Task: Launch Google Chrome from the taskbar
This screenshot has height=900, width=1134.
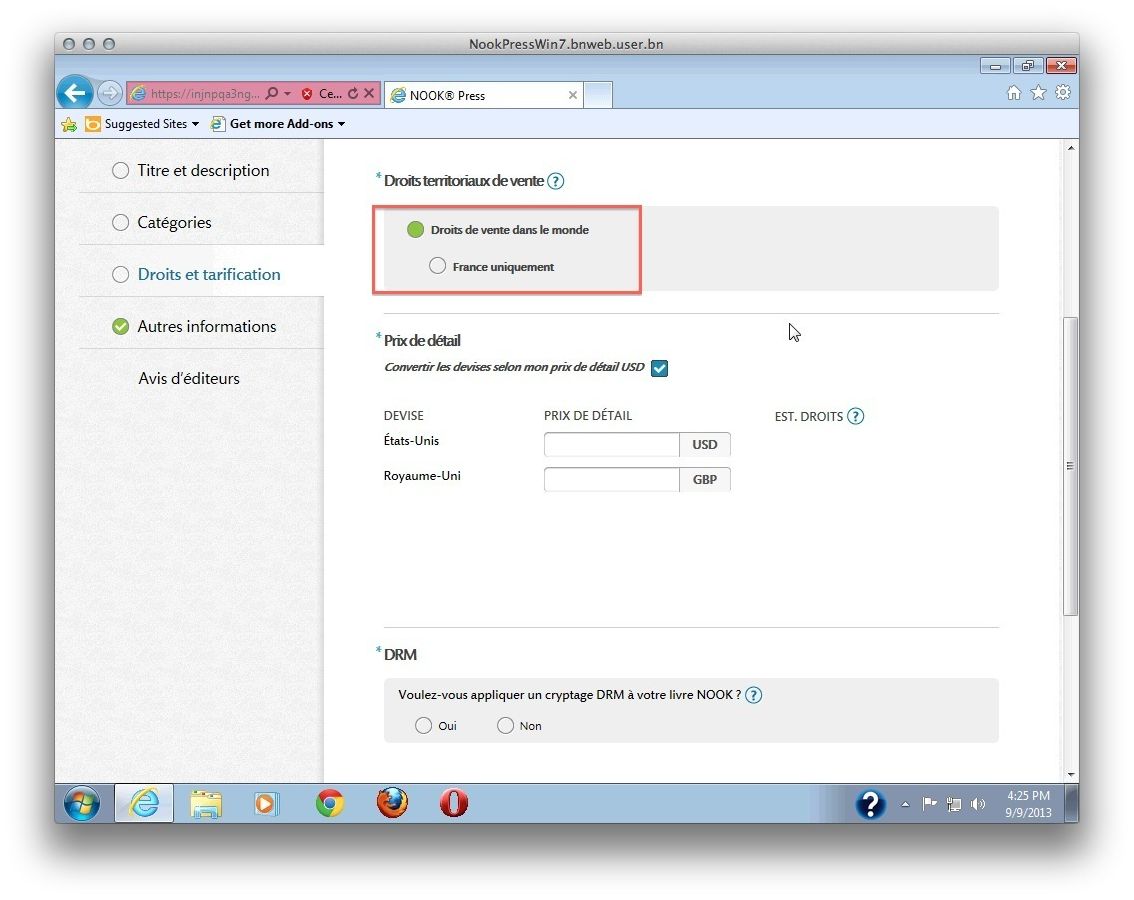Action: (330, 803)
